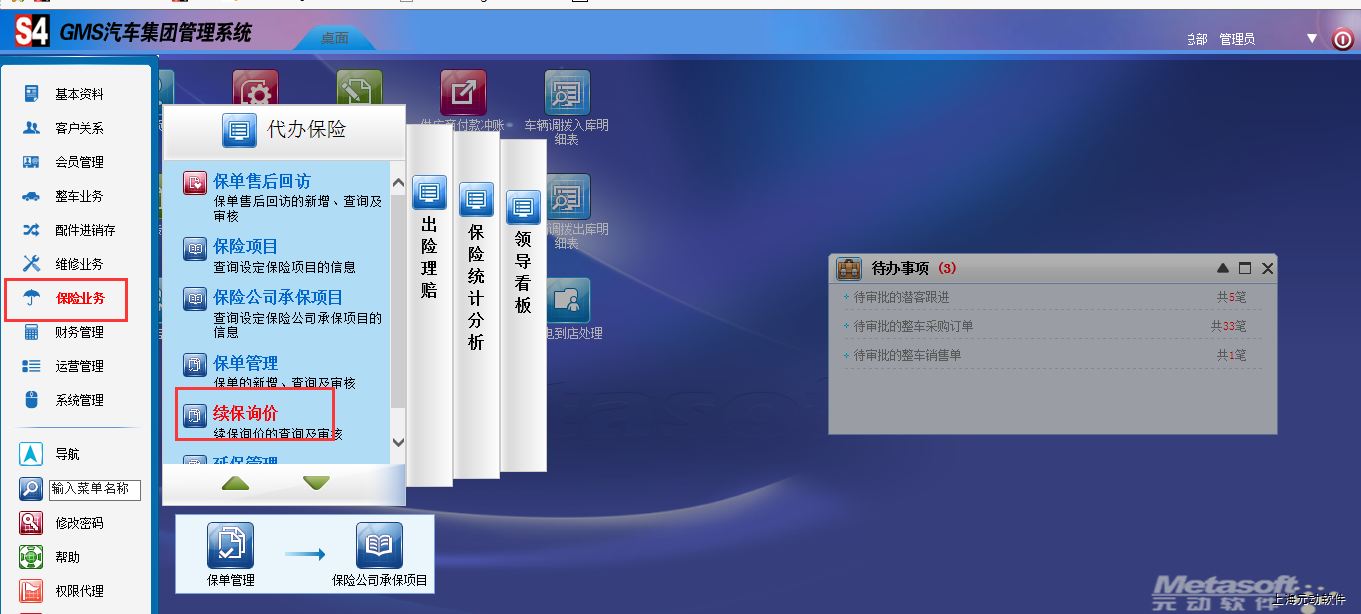Click the 保单管理 workflow icon
Viewport: 1361px width, 614px height.
click(x=231, y=546)
